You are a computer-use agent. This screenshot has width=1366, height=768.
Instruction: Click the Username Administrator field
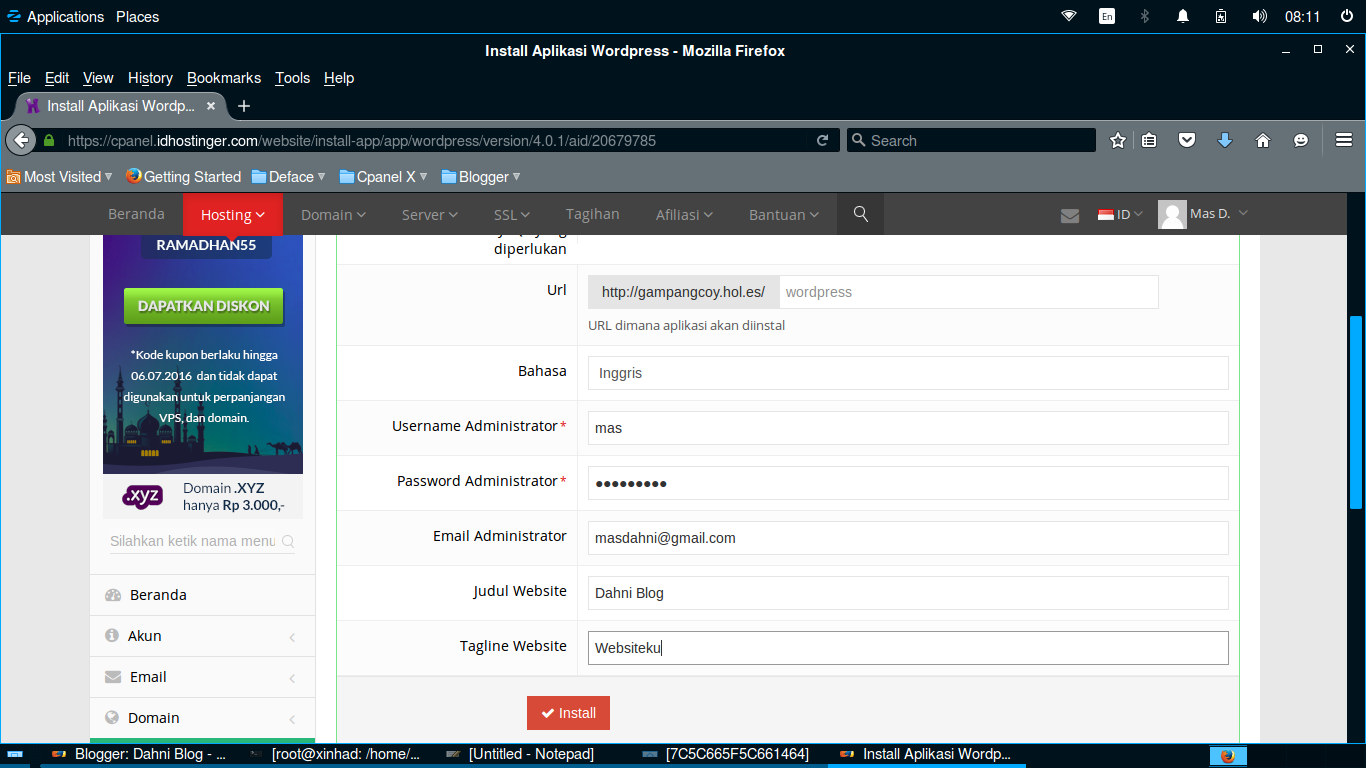908,428
